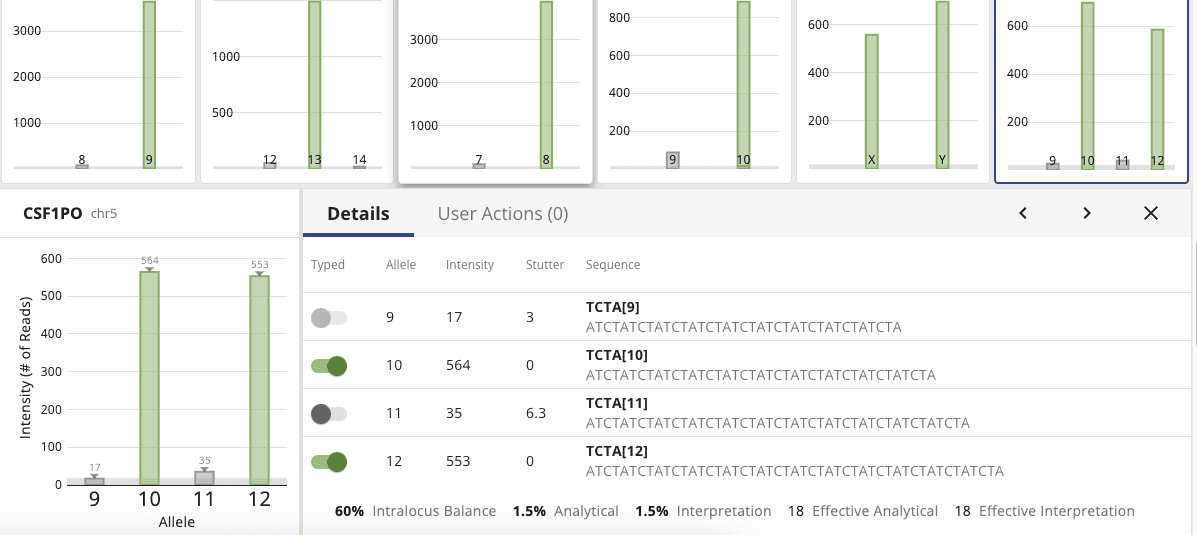Open the User Actions (0) tab
This screenshot has width=1197, height=535.
pyautogui.click(x=503, y=214)
